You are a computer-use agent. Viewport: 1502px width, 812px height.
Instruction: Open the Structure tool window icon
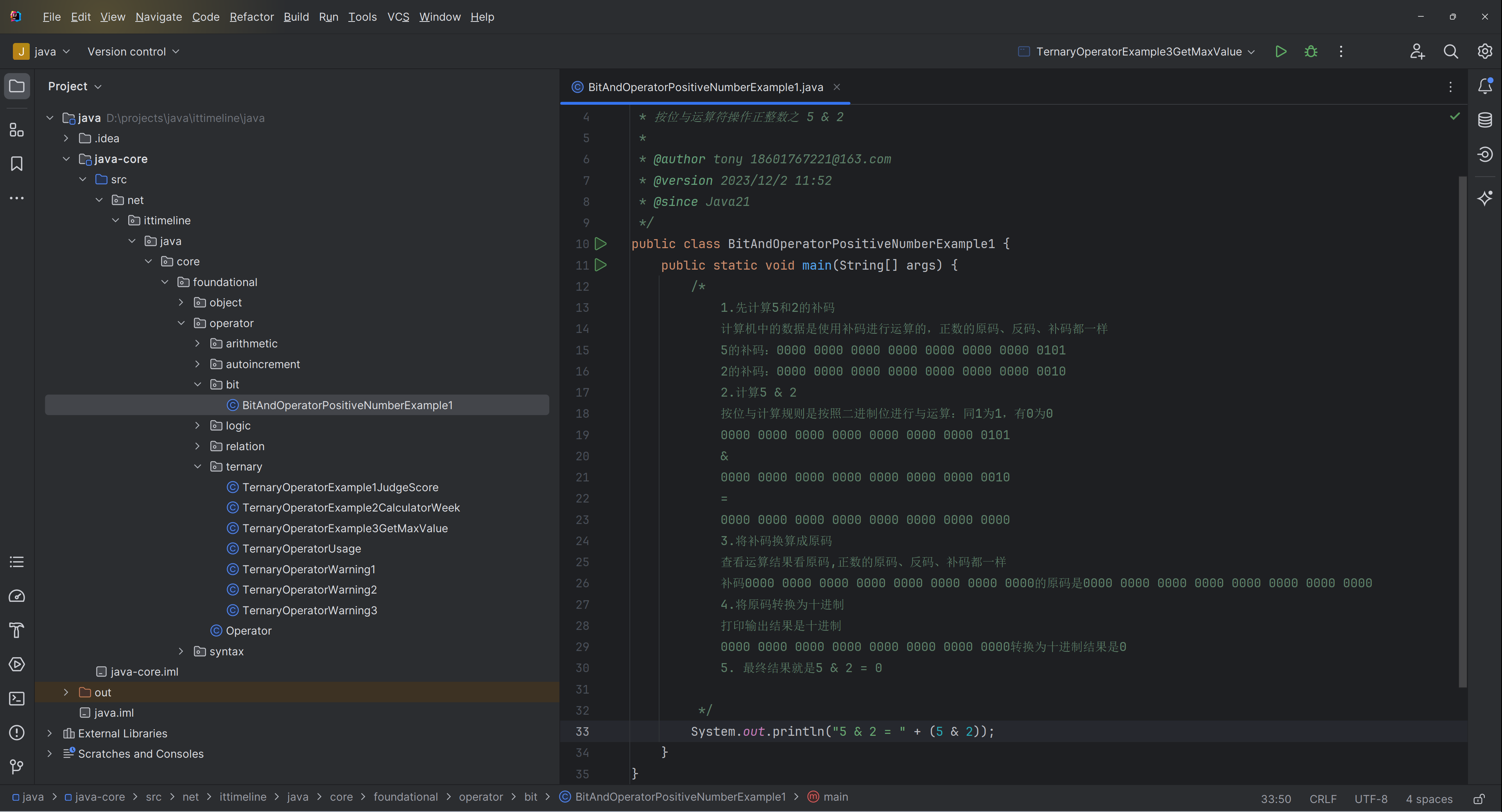(17, 129)
